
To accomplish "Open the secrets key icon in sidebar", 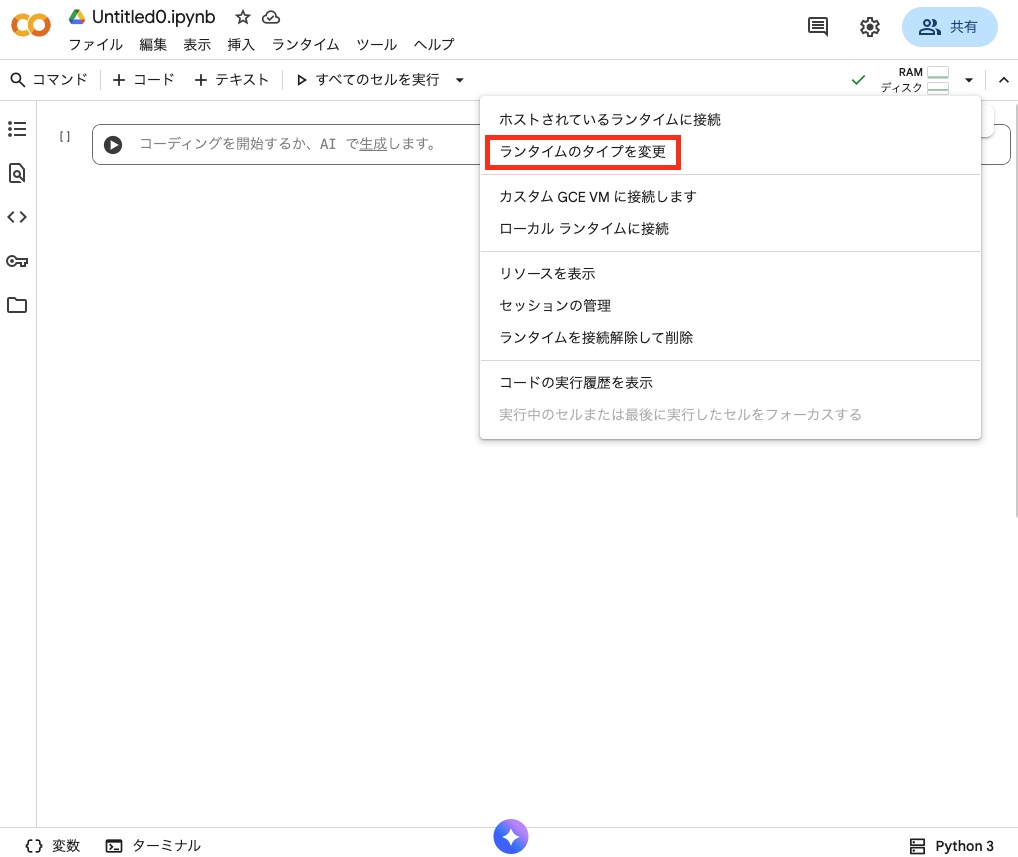I will click(17, 261).
